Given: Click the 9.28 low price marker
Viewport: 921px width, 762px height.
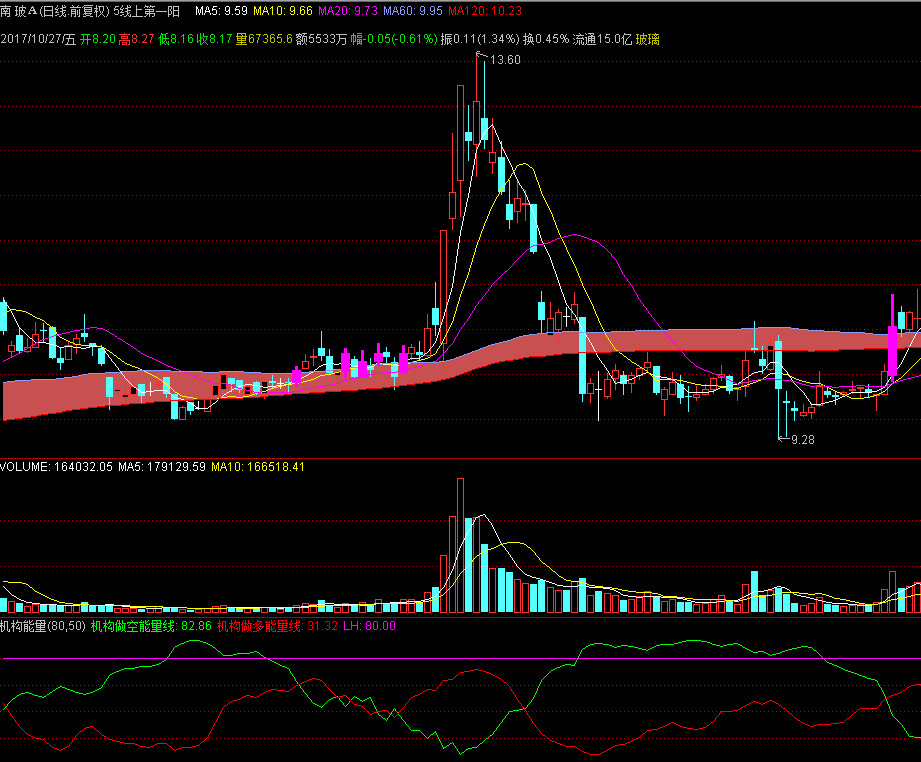Looking at the screenshot, I should [802, 439].
